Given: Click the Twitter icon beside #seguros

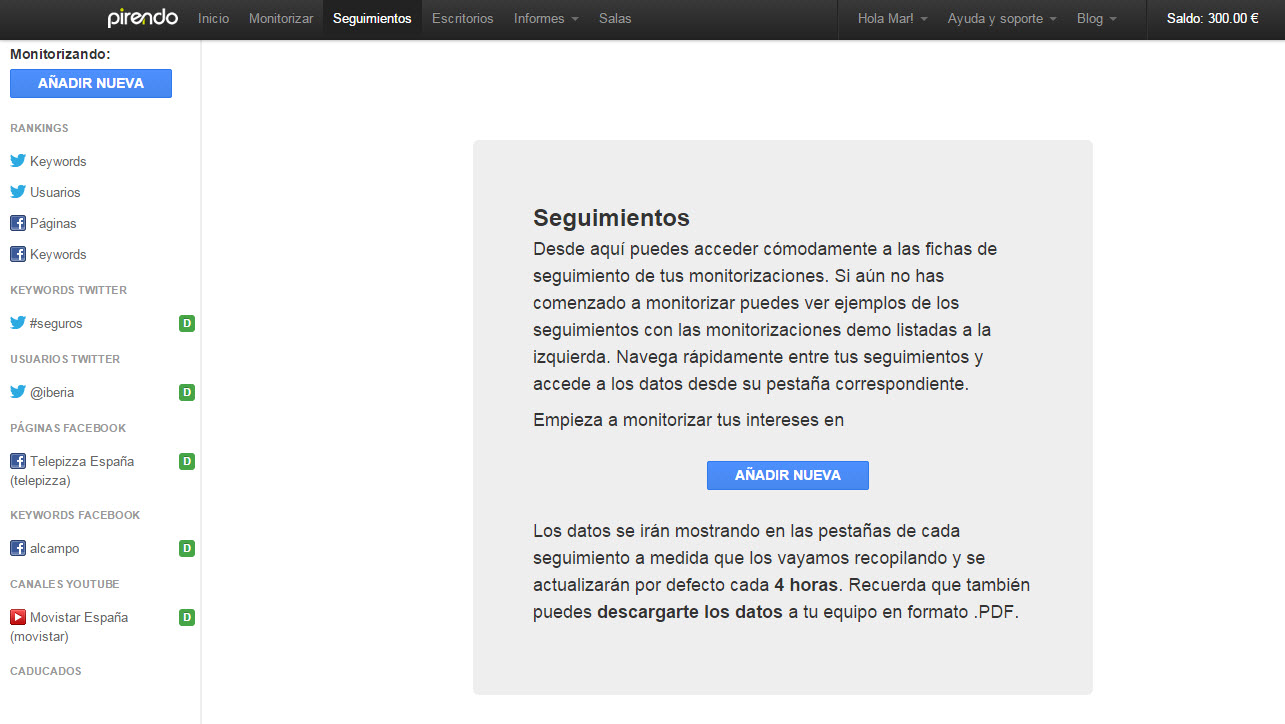Looking at the screenshot, I should point(17,323).
